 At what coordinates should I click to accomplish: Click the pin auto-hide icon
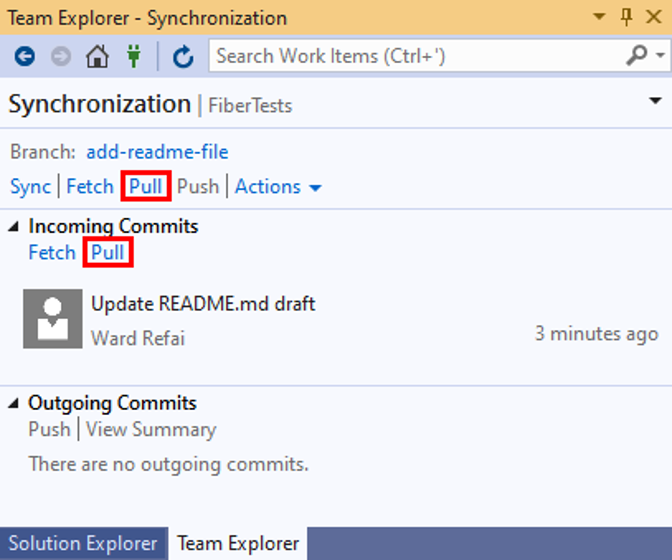point(626,17)
